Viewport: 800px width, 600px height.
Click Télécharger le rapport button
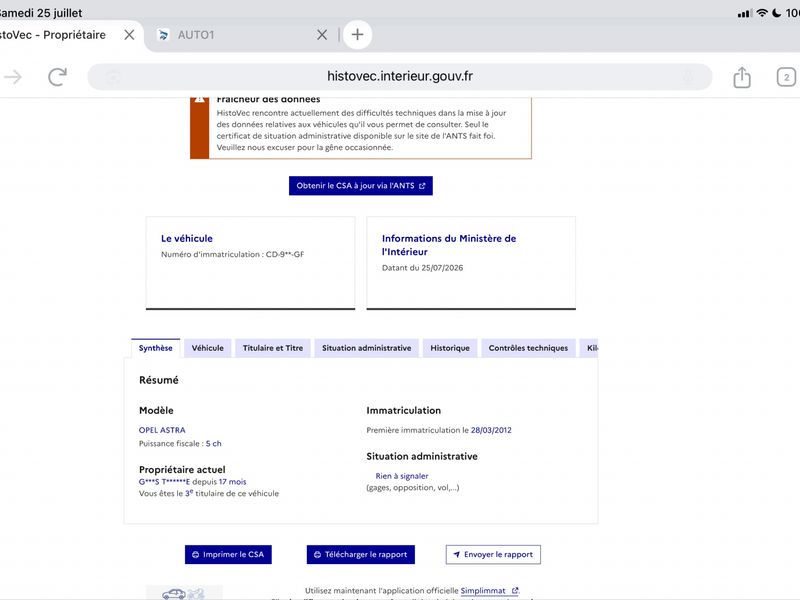click(361, 555)
